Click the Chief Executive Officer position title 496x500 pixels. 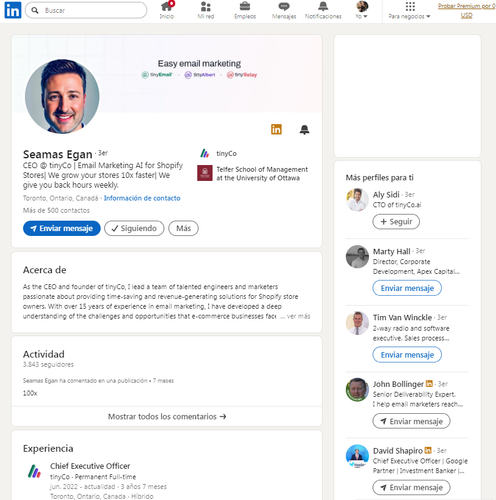tap(90, 466)
